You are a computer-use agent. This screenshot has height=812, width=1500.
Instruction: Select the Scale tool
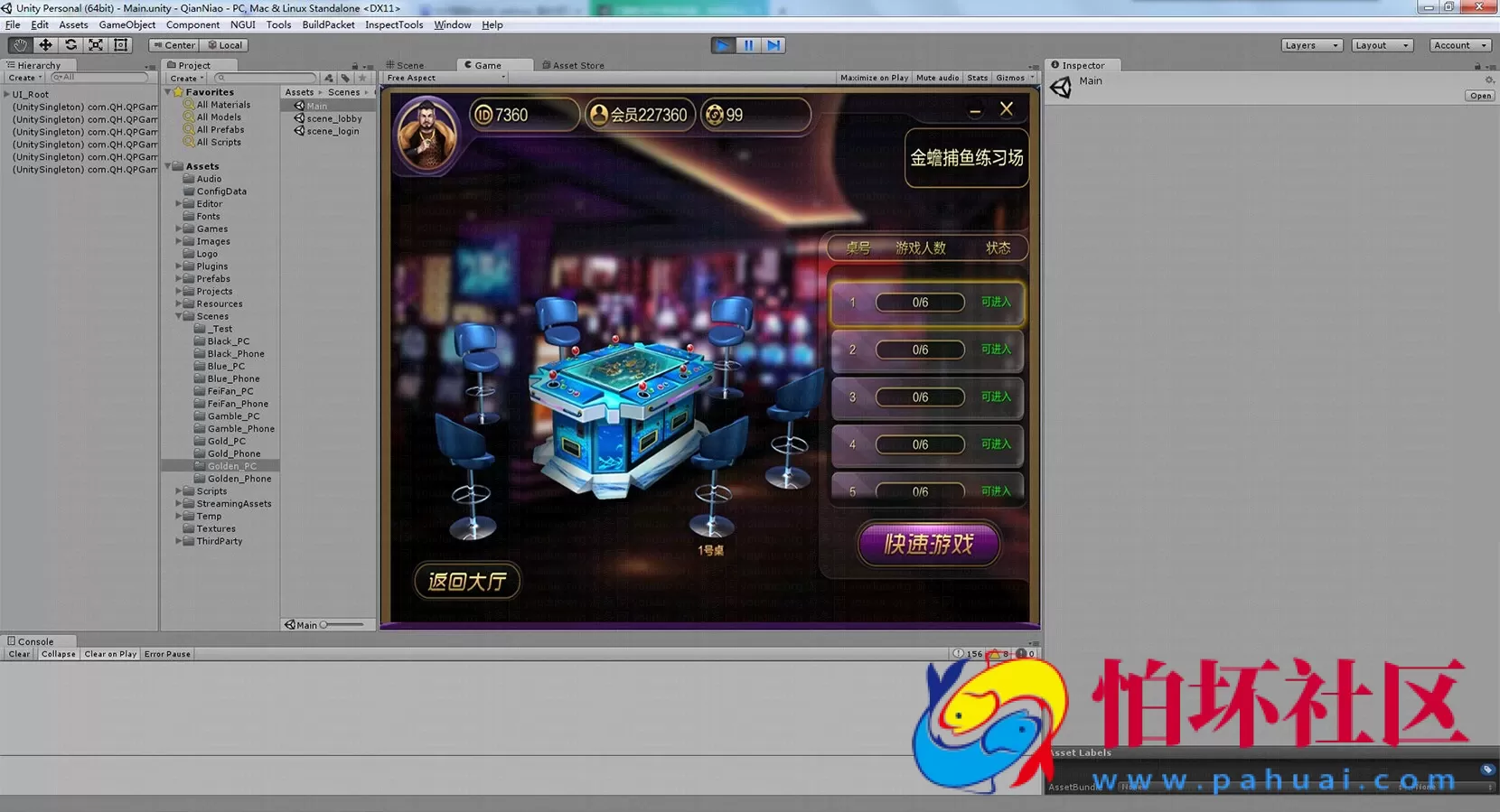(96, 45)
